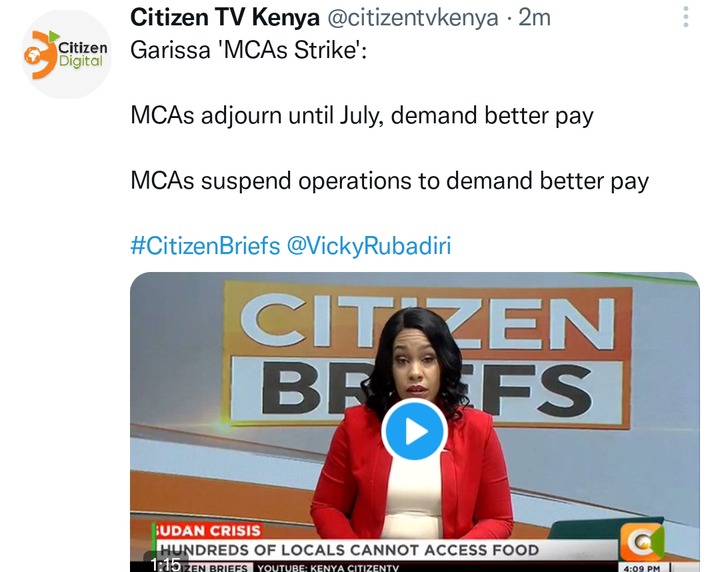Click the orange globe in the Citizen Digital logo
The image size is (720, 572).
point(34,56)
